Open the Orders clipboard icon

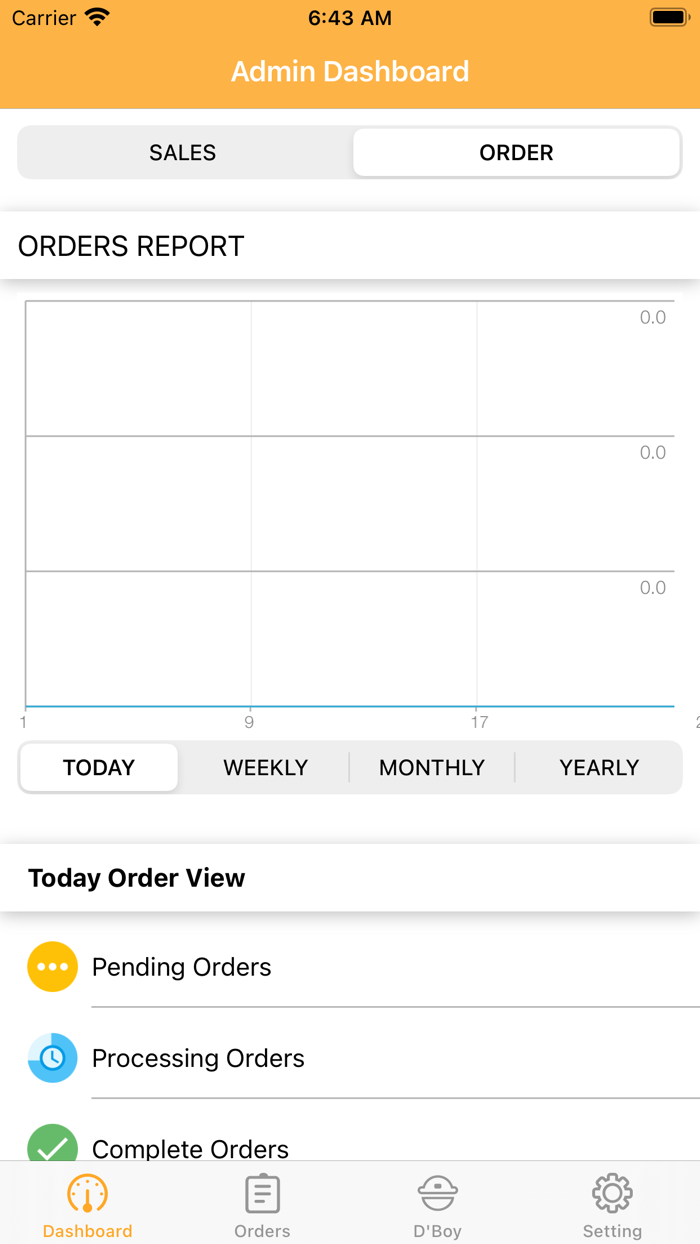(262, 1194)
